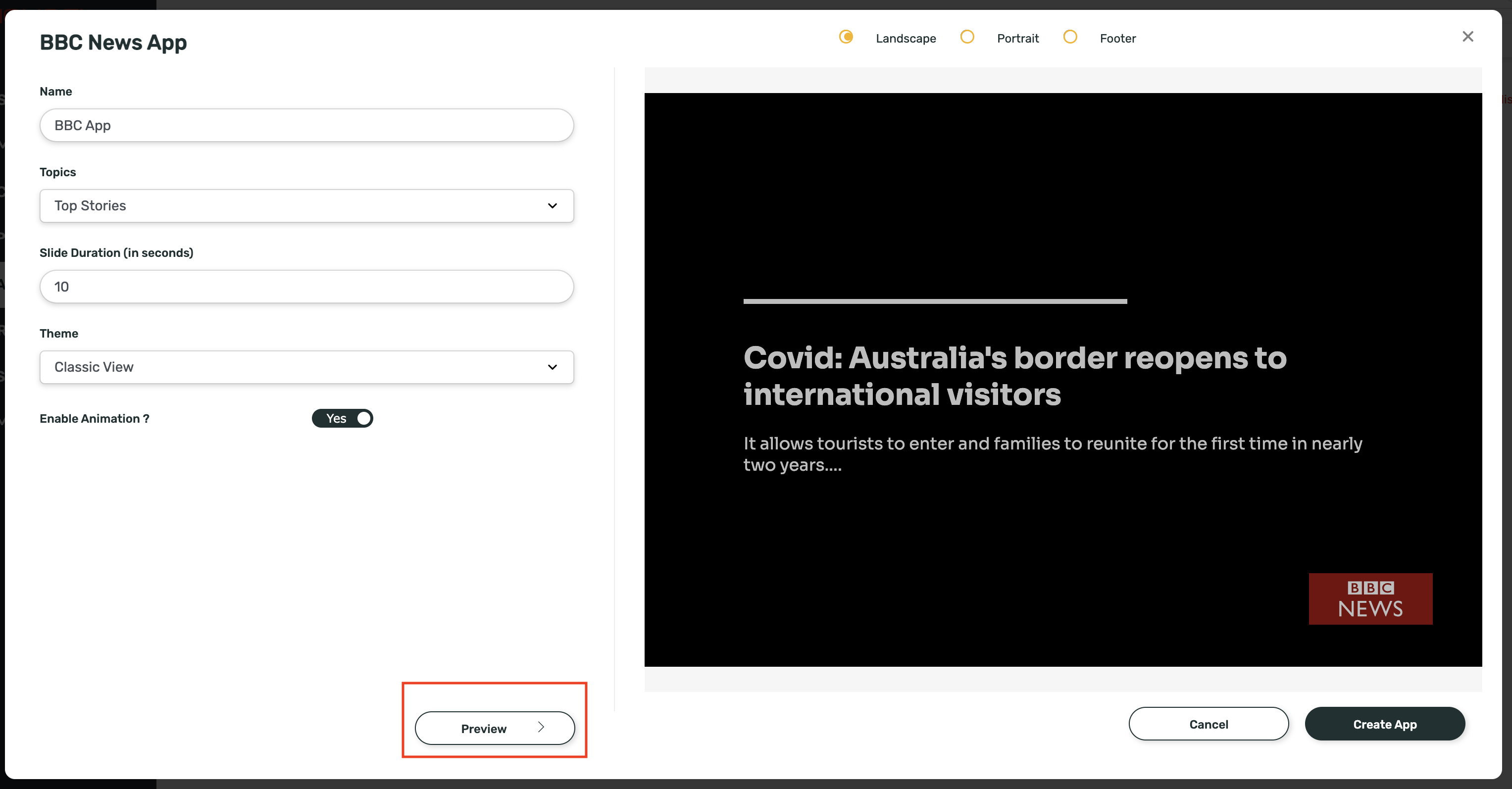The width and height of the screenshot is (1512, 789).
Task: Click the Slide Duration input field
Action: [306, 287]
